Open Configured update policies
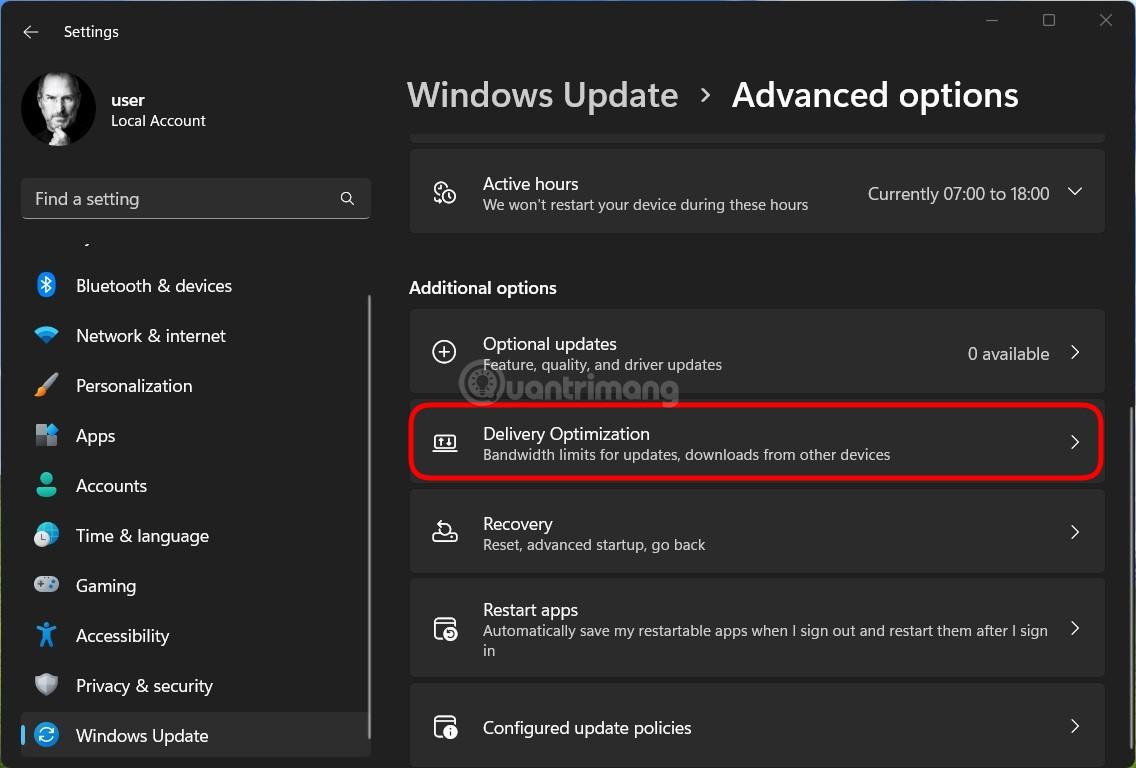Image resolution: width=1136 pixels, height=768 pixels. pos(757,727)
